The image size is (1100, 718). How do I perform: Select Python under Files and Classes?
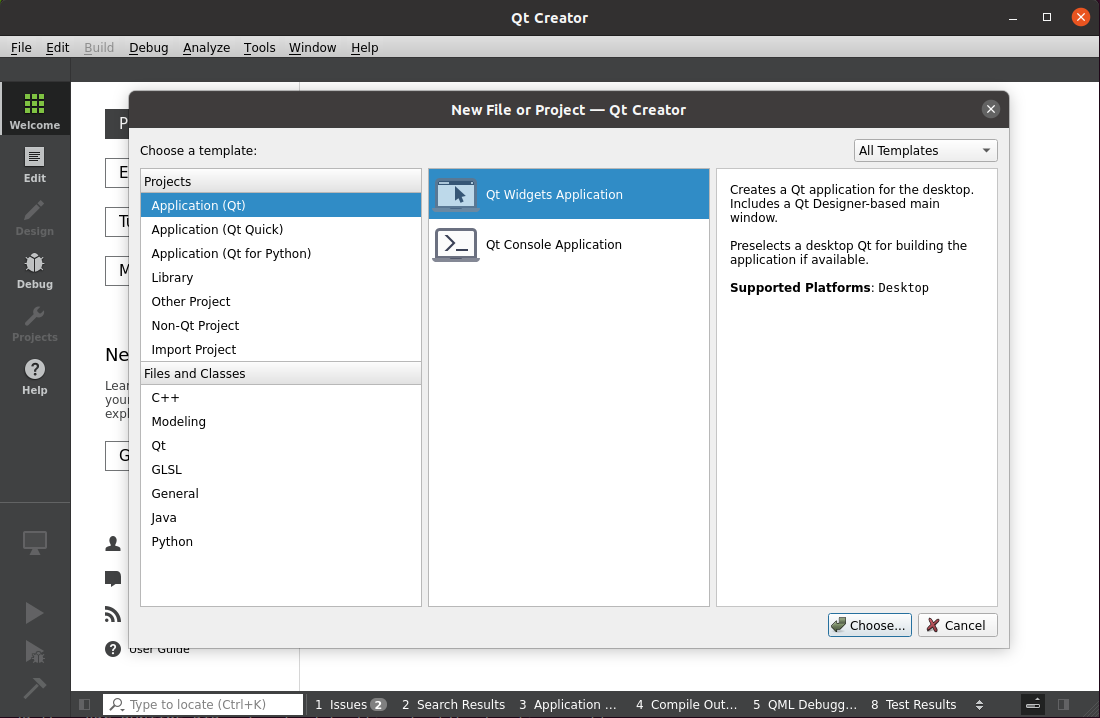pyautogui.click(x=281, y=541)
